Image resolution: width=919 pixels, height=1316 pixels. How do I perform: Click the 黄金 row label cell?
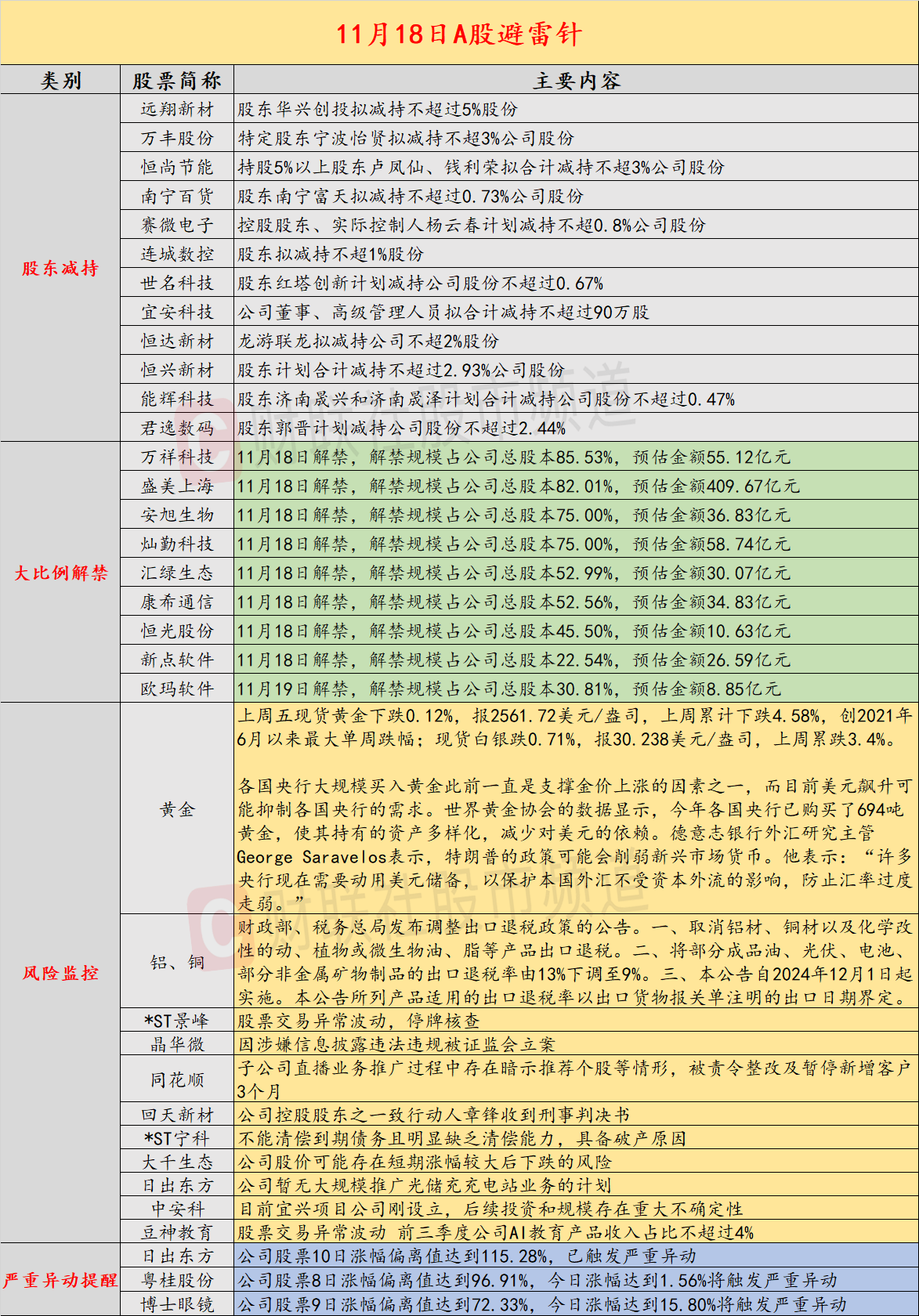[177, 809]
